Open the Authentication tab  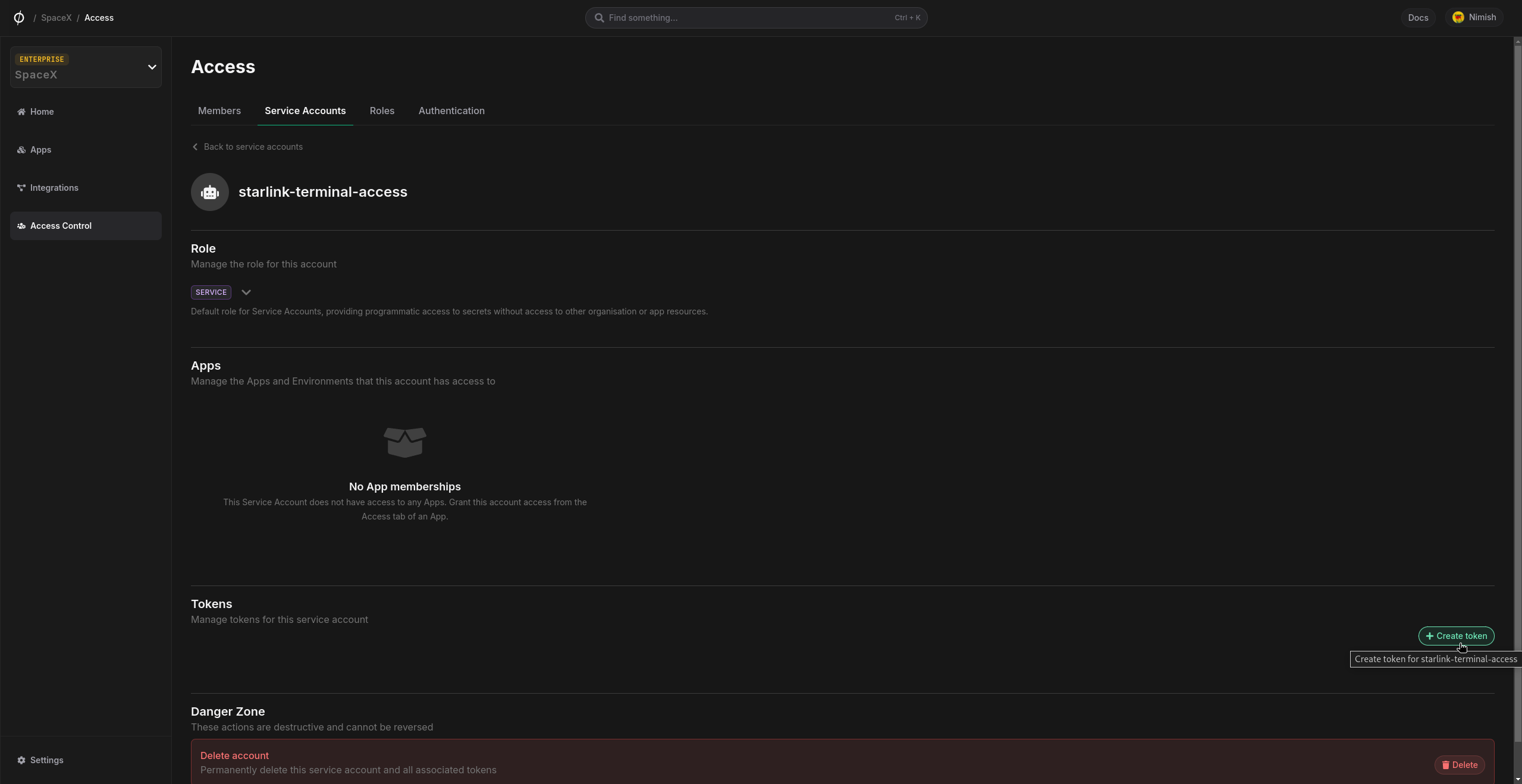(x=451, y=111)
